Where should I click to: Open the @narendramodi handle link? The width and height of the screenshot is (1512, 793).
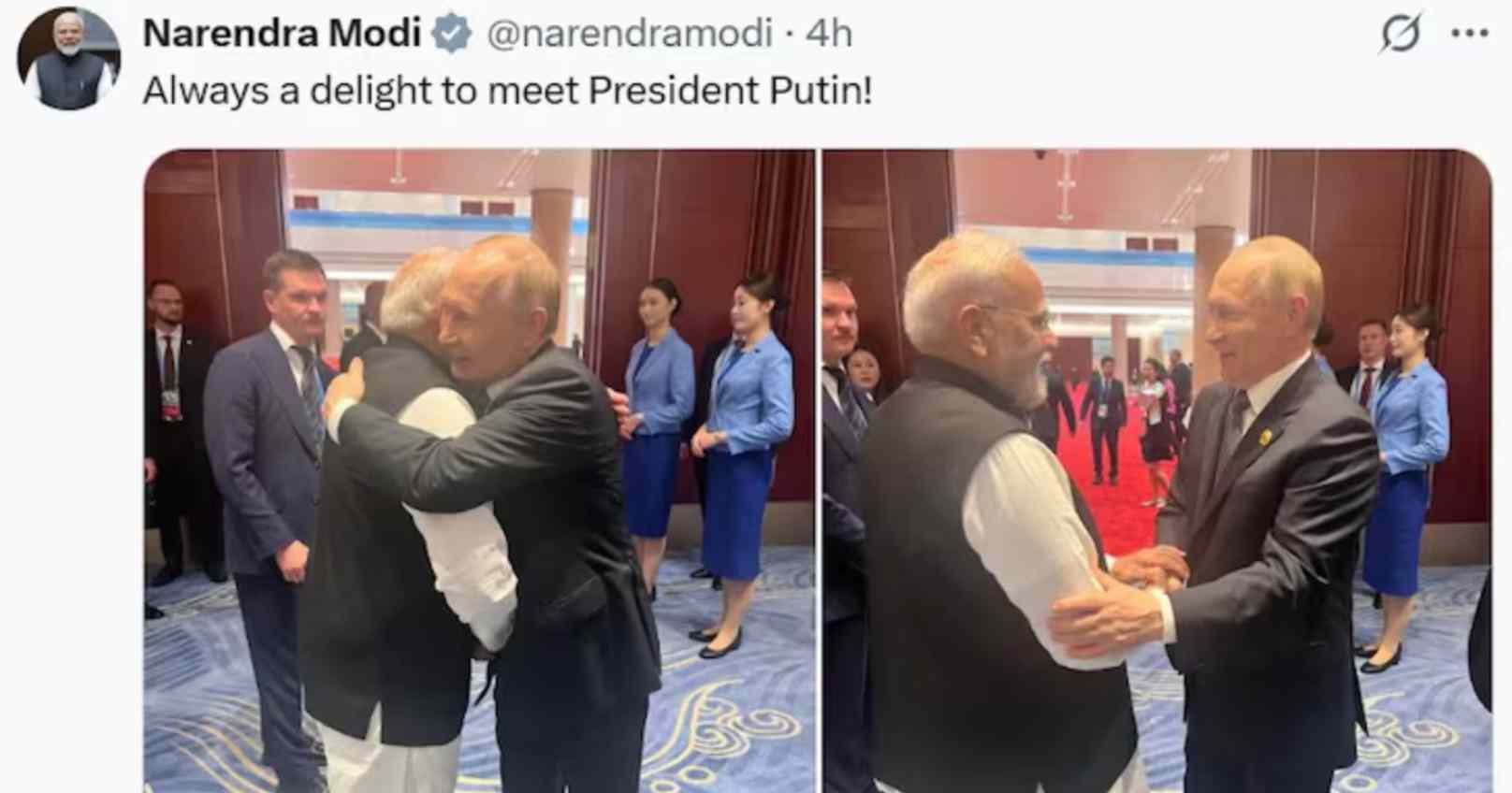click(629, 34)
